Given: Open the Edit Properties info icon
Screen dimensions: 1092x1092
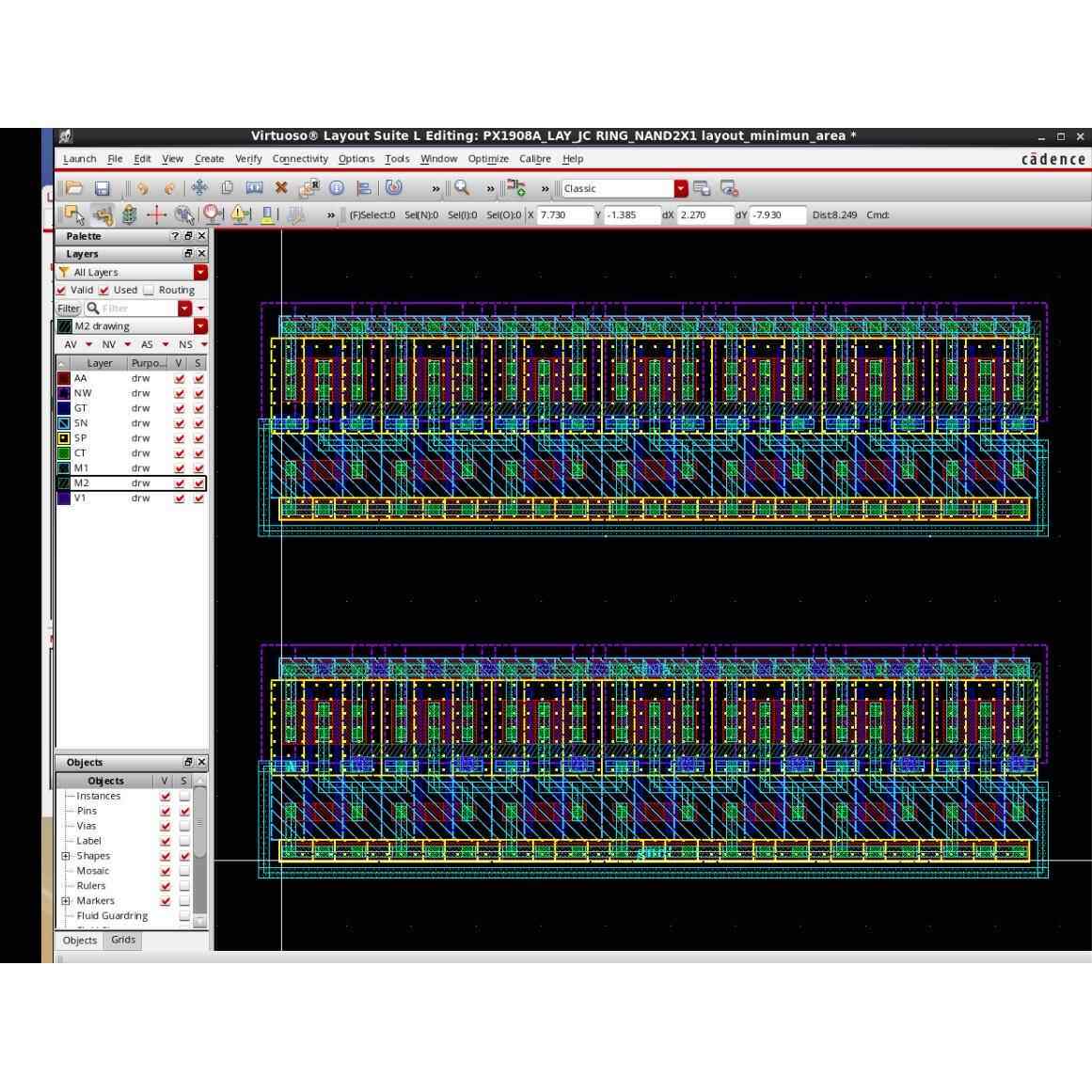Looking at the screenshot, I should [x=337, y=188].
